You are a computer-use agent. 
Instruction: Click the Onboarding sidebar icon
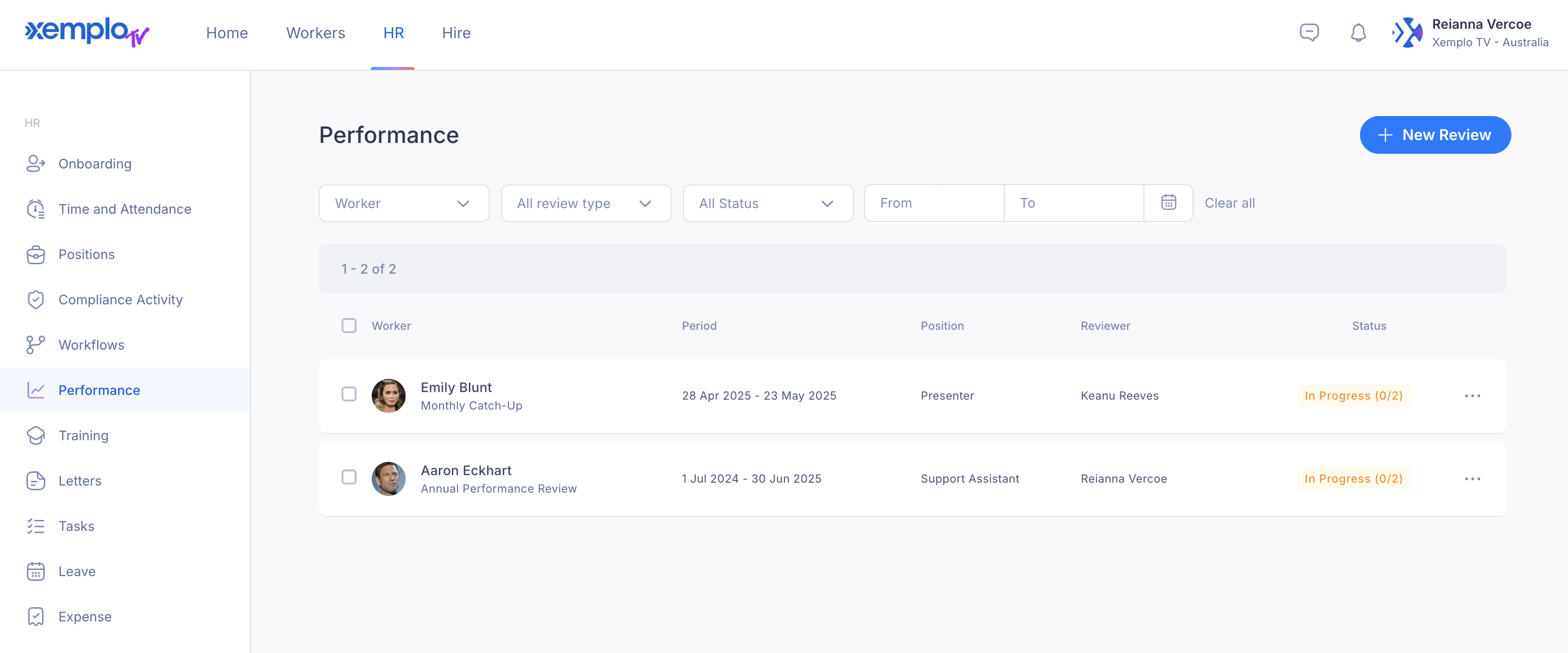[x=35, y=164]
